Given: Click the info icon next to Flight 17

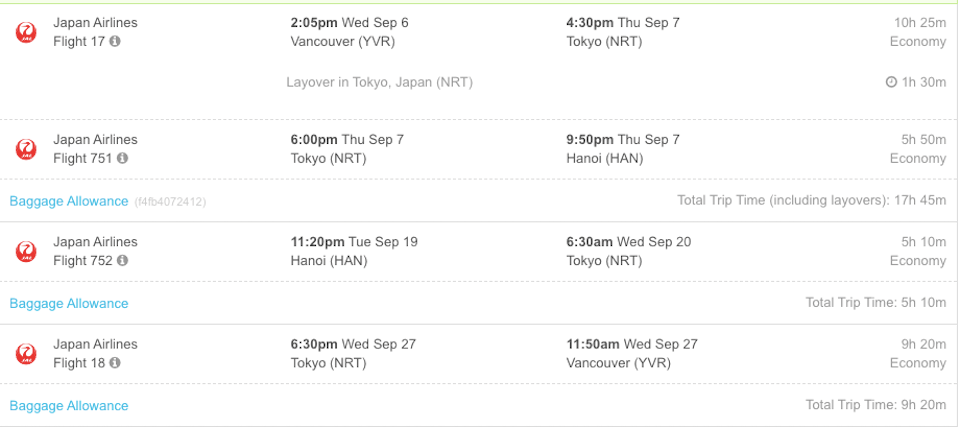Looking at the screenshot, I should pos(115,42).
